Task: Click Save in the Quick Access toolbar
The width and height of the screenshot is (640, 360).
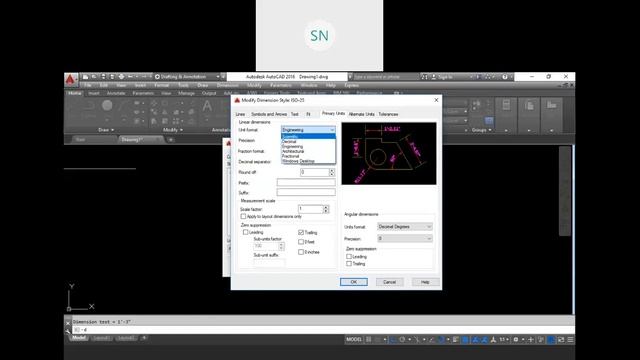Action: tap(103, 77)
